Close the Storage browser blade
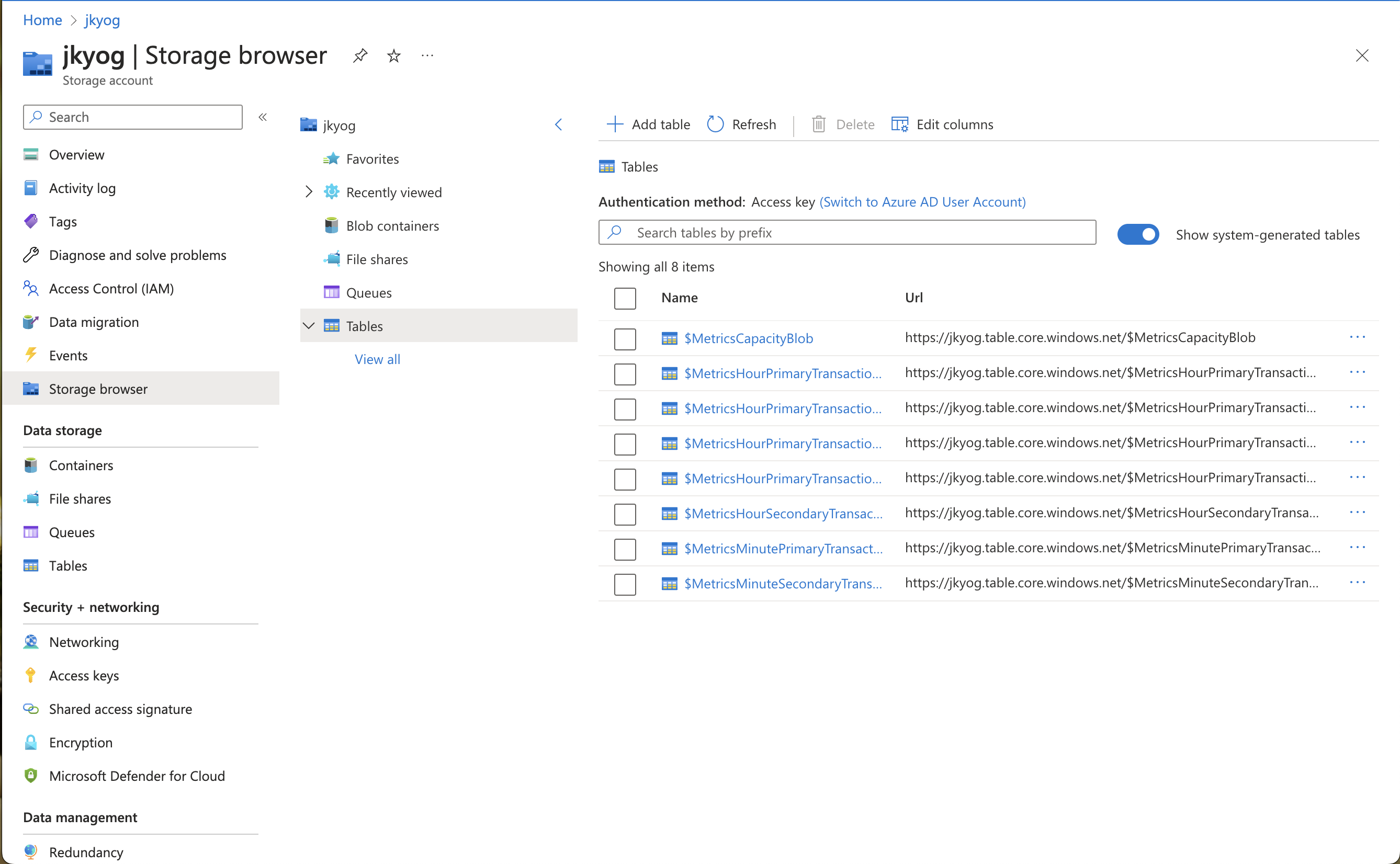Image resolution: width=1400 pixels, height=864 pixels. pos(1362,55)
